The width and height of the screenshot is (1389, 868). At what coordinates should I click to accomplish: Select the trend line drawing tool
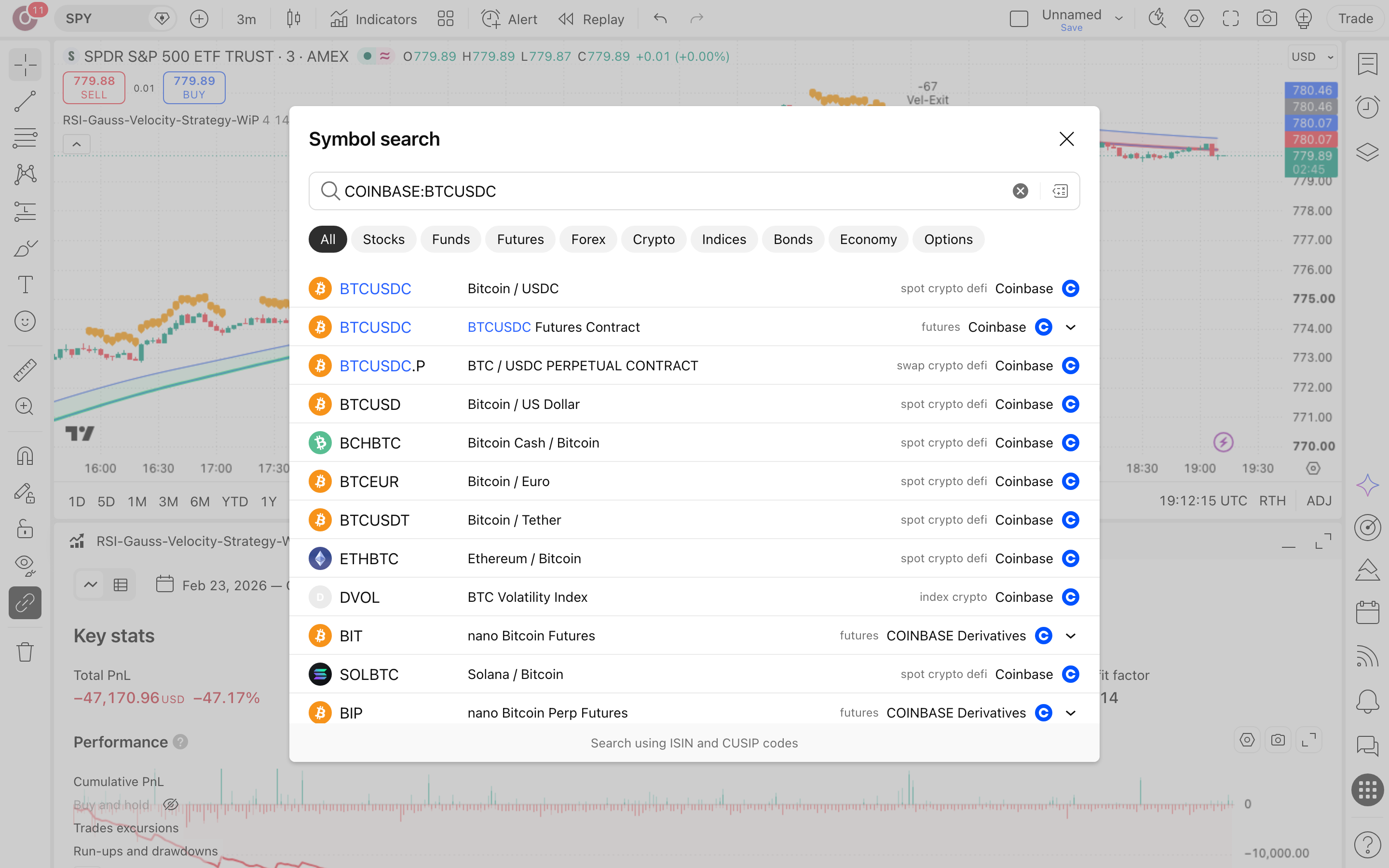coord(25,101)
